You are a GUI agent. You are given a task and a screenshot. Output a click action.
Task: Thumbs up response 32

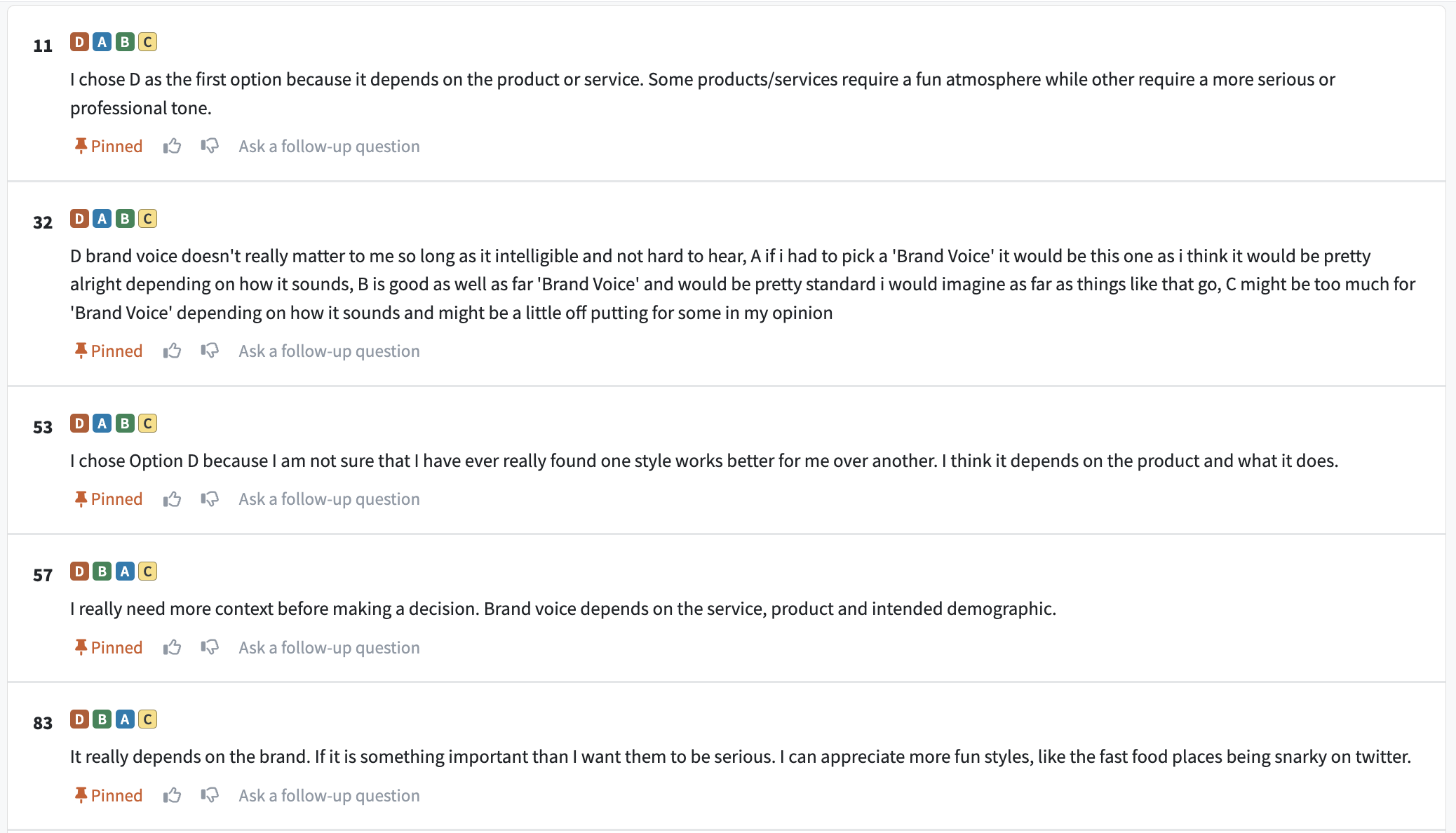(x=172, y=351)
